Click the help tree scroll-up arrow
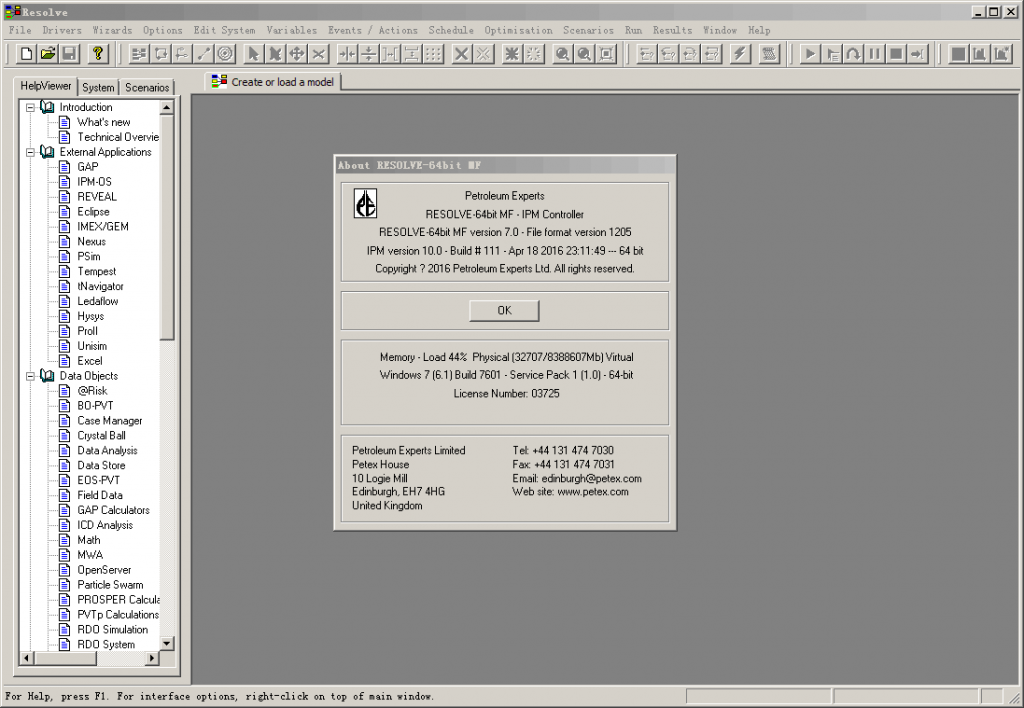 (167, 107)
